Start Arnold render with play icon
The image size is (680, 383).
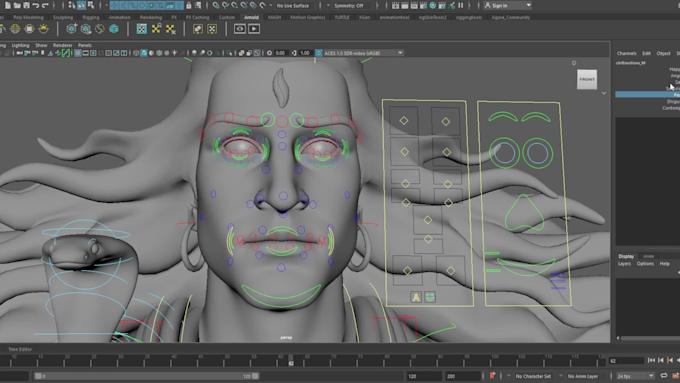[254, 29]
